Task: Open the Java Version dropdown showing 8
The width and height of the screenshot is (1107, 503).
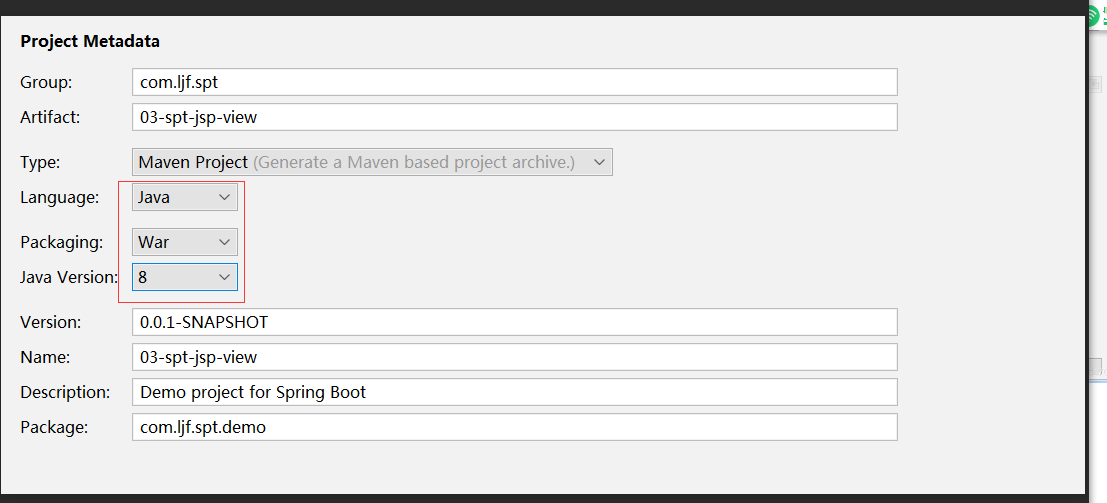Action: (x=185, y=278)
